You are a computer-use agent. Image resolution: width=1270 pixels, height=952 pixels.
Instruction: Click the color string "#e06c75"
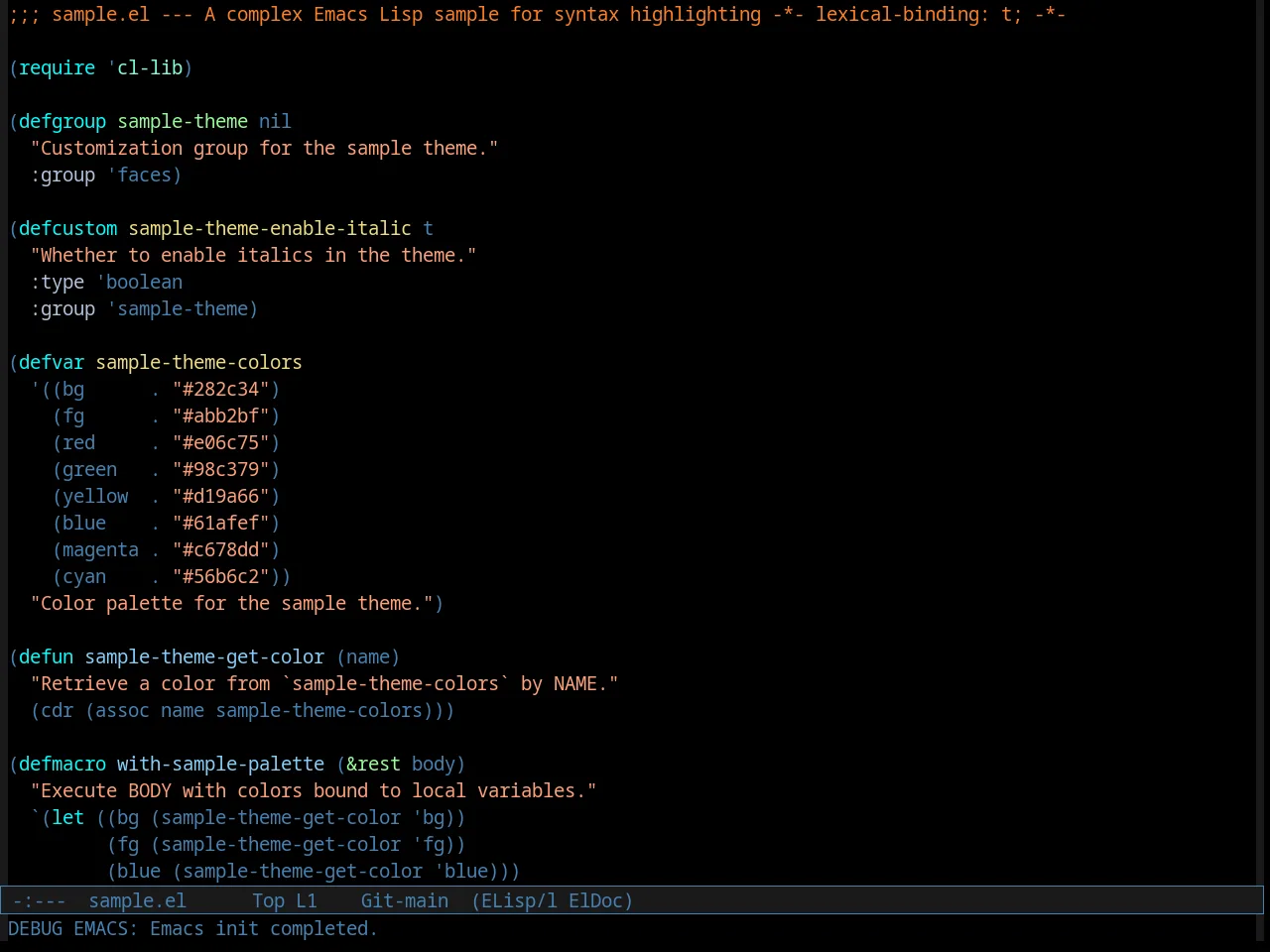pyautogui.click(x=221, y=442)
